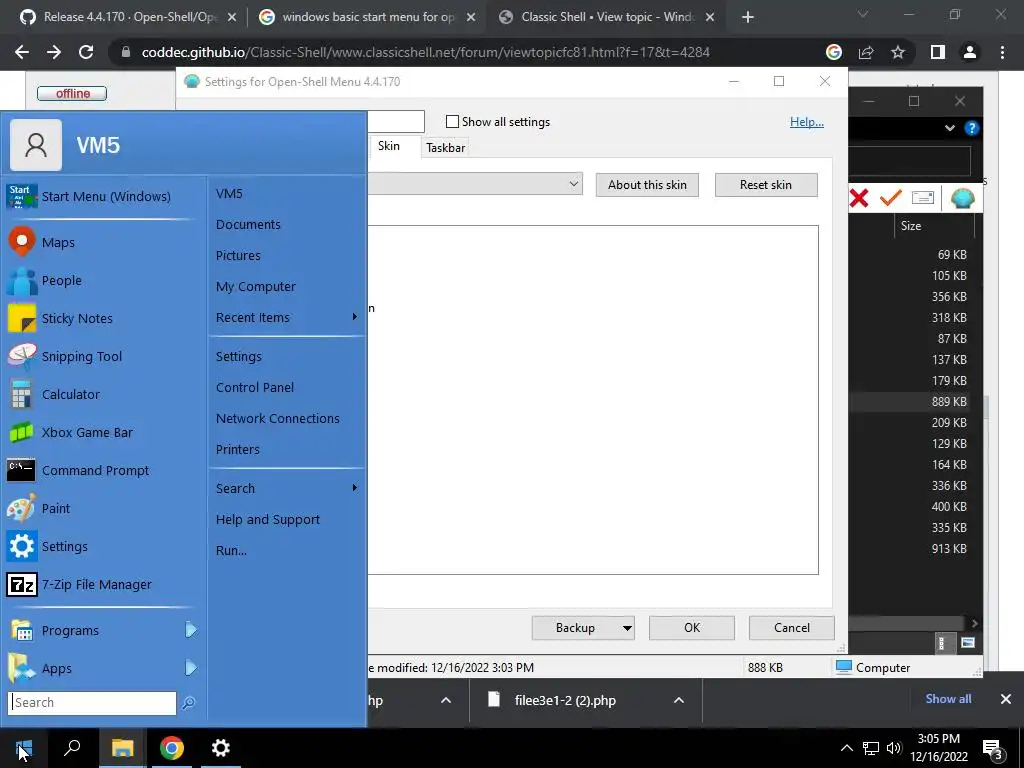Click the share page icon in address bar
The width and height of the screenshot is (1024, 768).
tap(866, 52)
